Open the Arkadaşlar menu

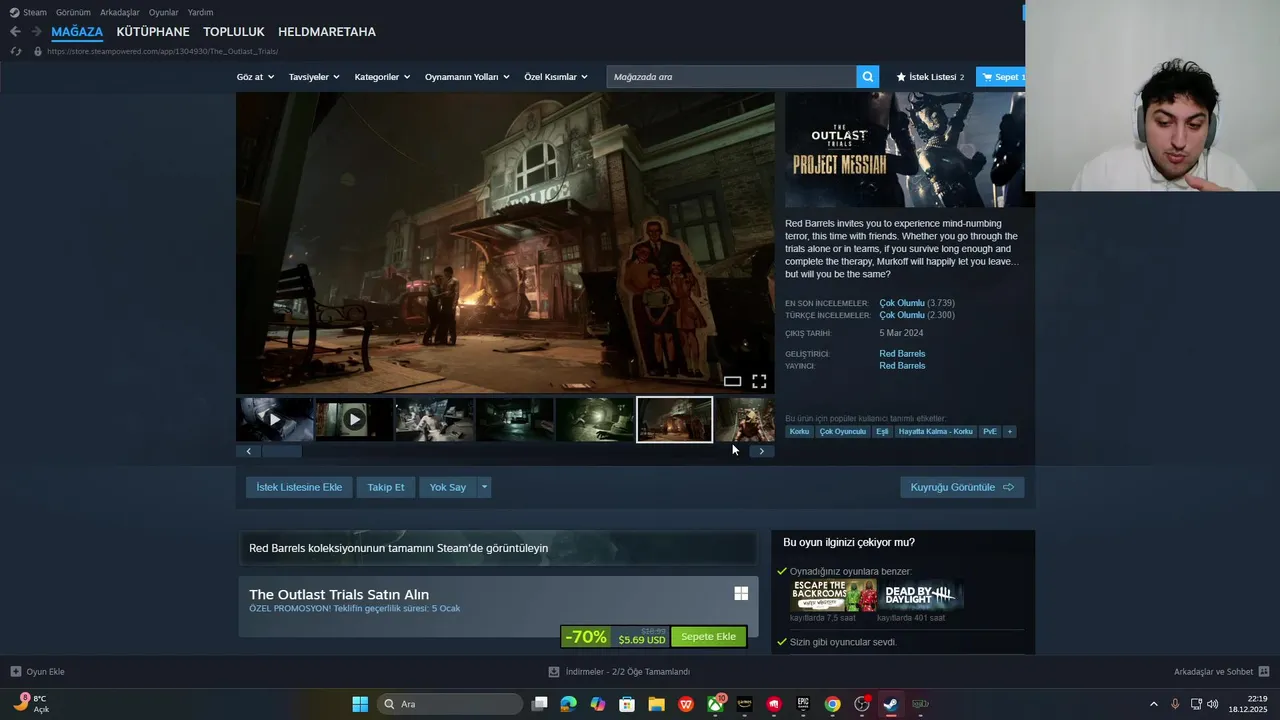click(120, 12)
